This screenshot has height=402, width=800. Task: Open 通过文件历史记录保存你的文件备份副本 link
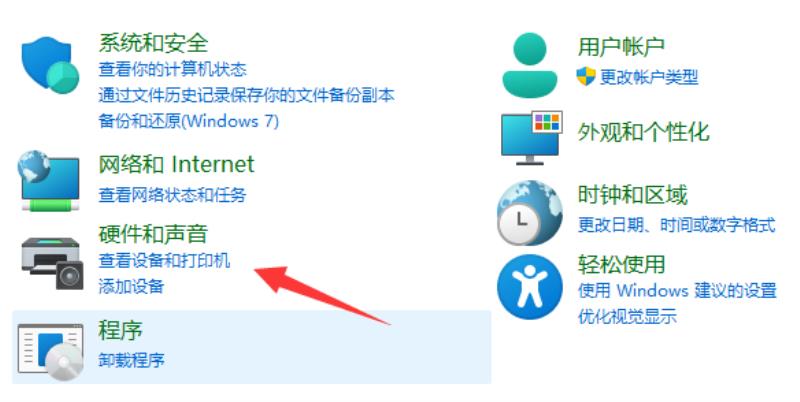coord(246,95)
